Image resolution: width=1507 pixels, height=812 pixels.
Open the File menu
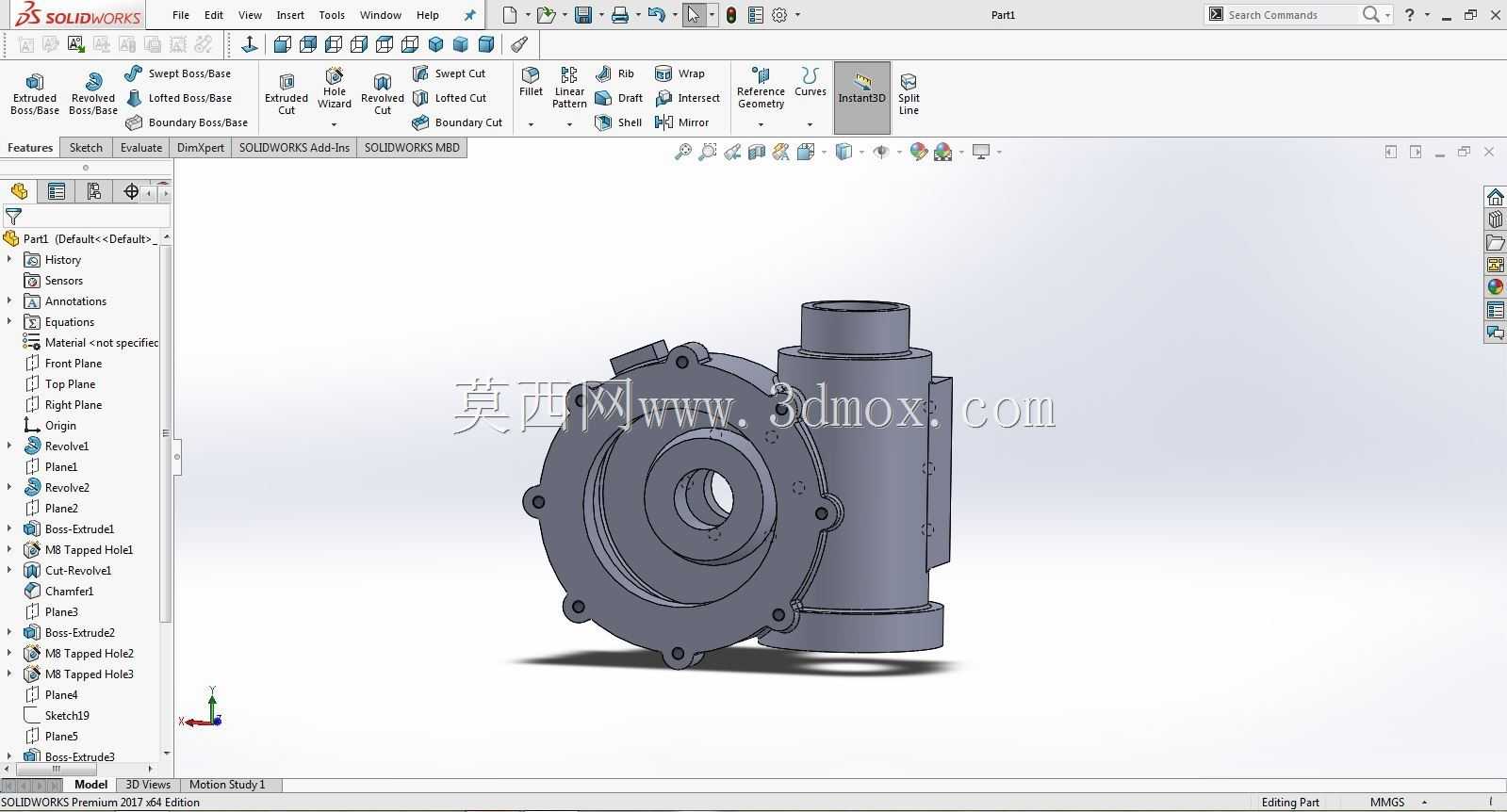point(181,15)
